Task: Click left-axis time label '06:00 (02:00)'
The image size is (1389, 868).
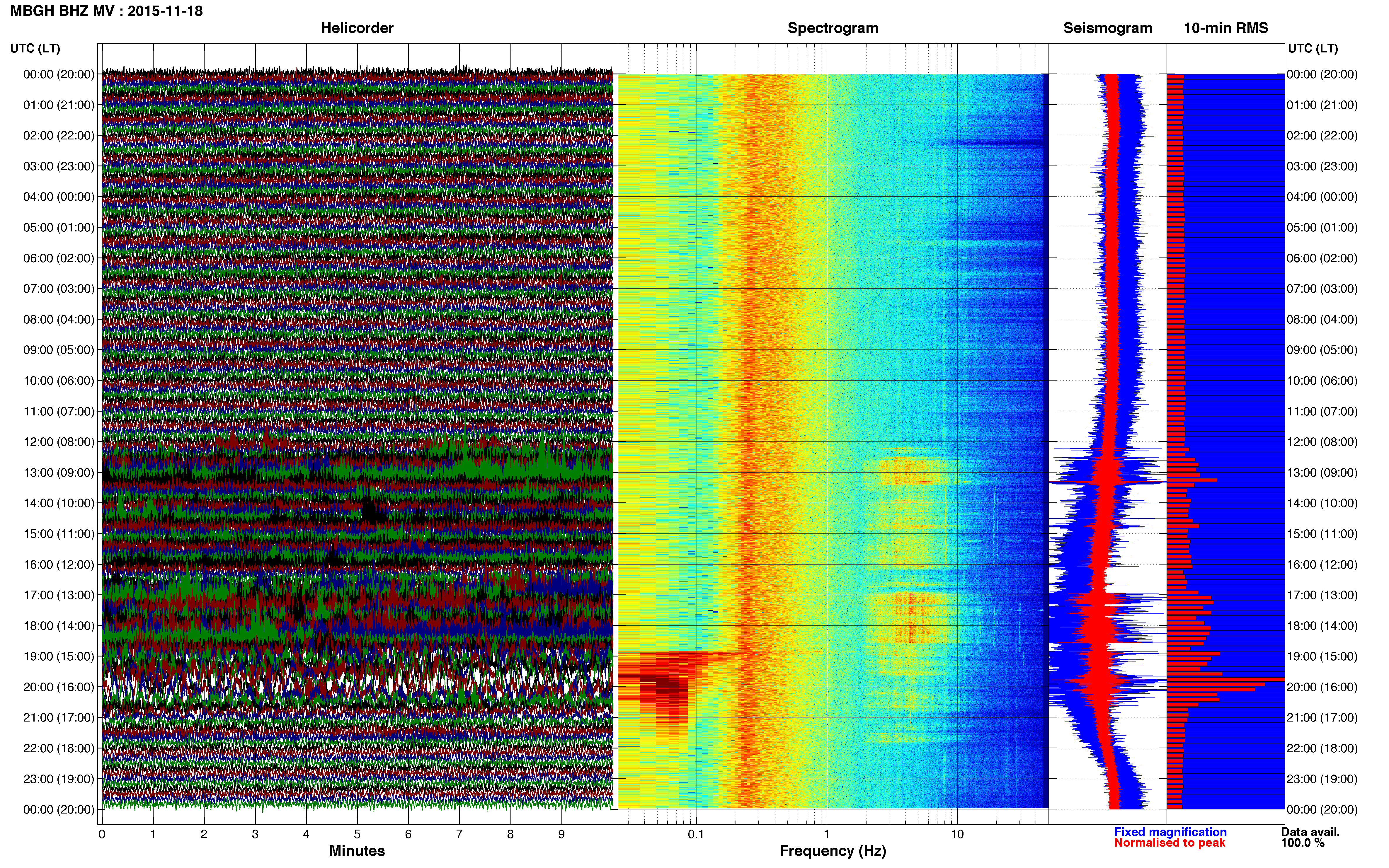Action: [59, 258]
